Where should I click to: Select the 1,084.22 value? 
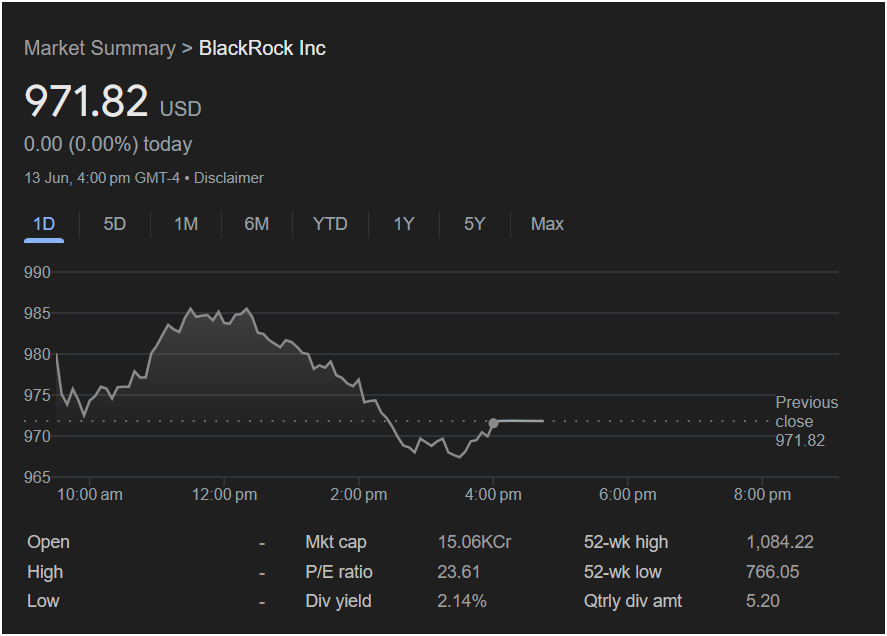(780, 542)
